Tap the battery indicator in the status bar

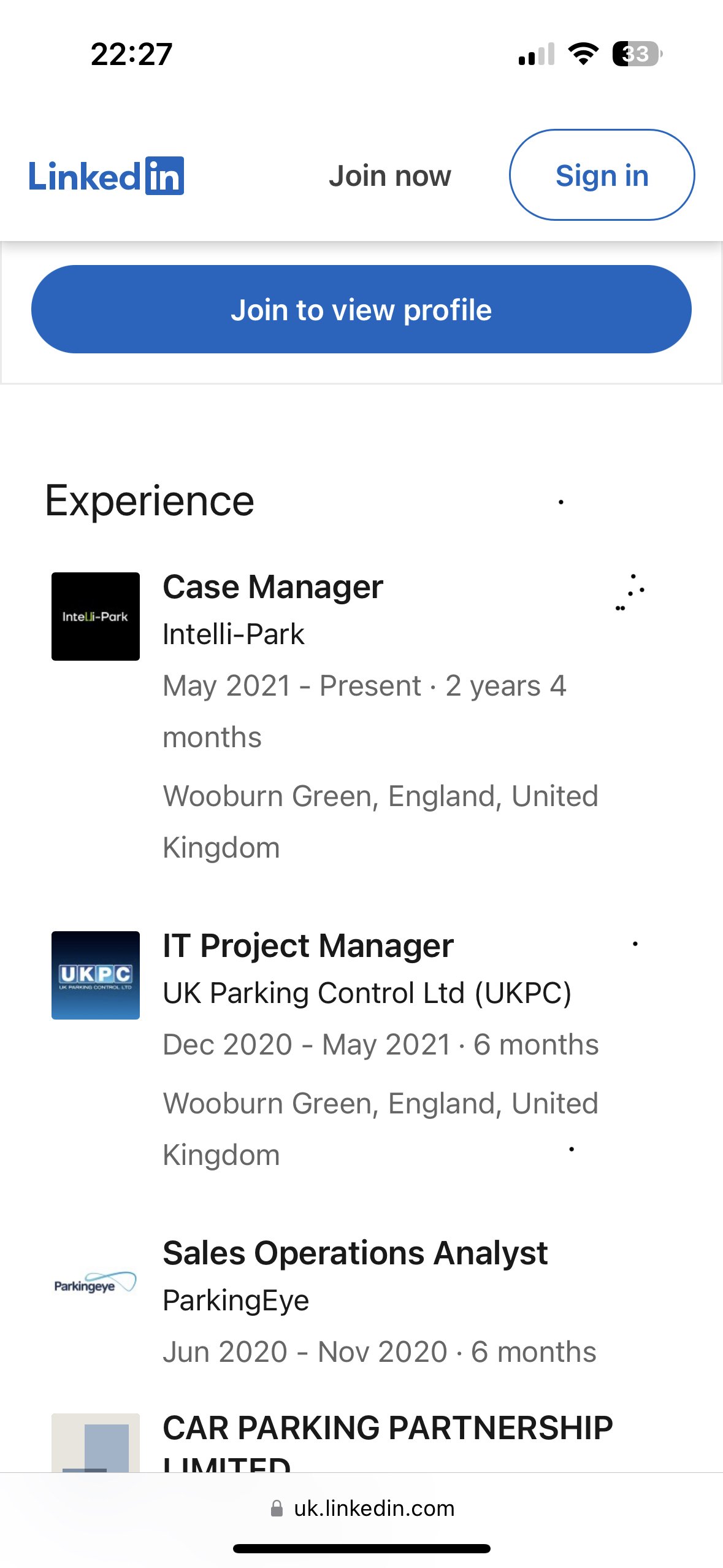point(637,54)
